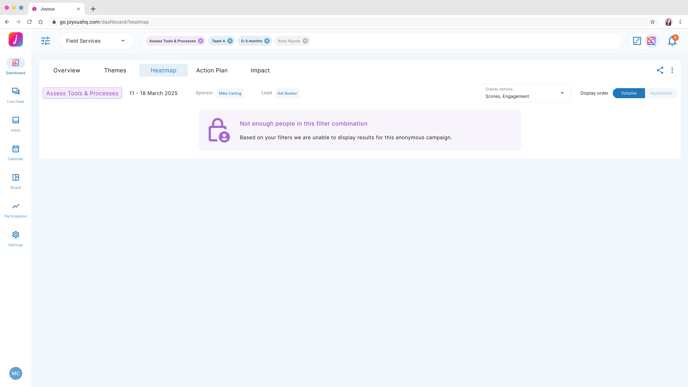
Task: Open the Settings gear in sidebar
Action: 15,235
